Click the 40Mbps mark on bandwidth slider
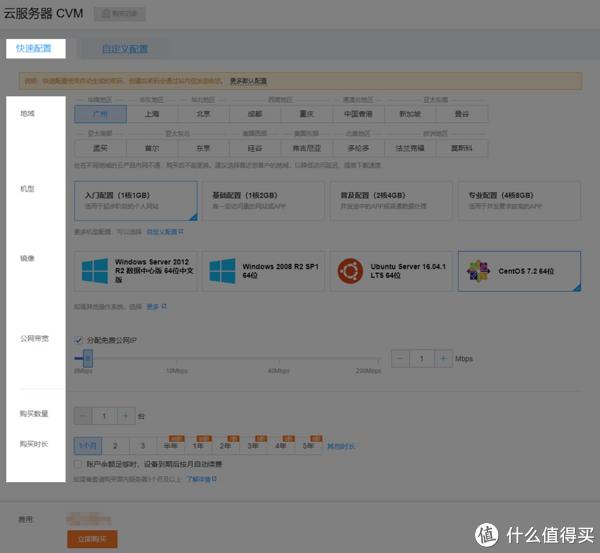 [279, 371]
